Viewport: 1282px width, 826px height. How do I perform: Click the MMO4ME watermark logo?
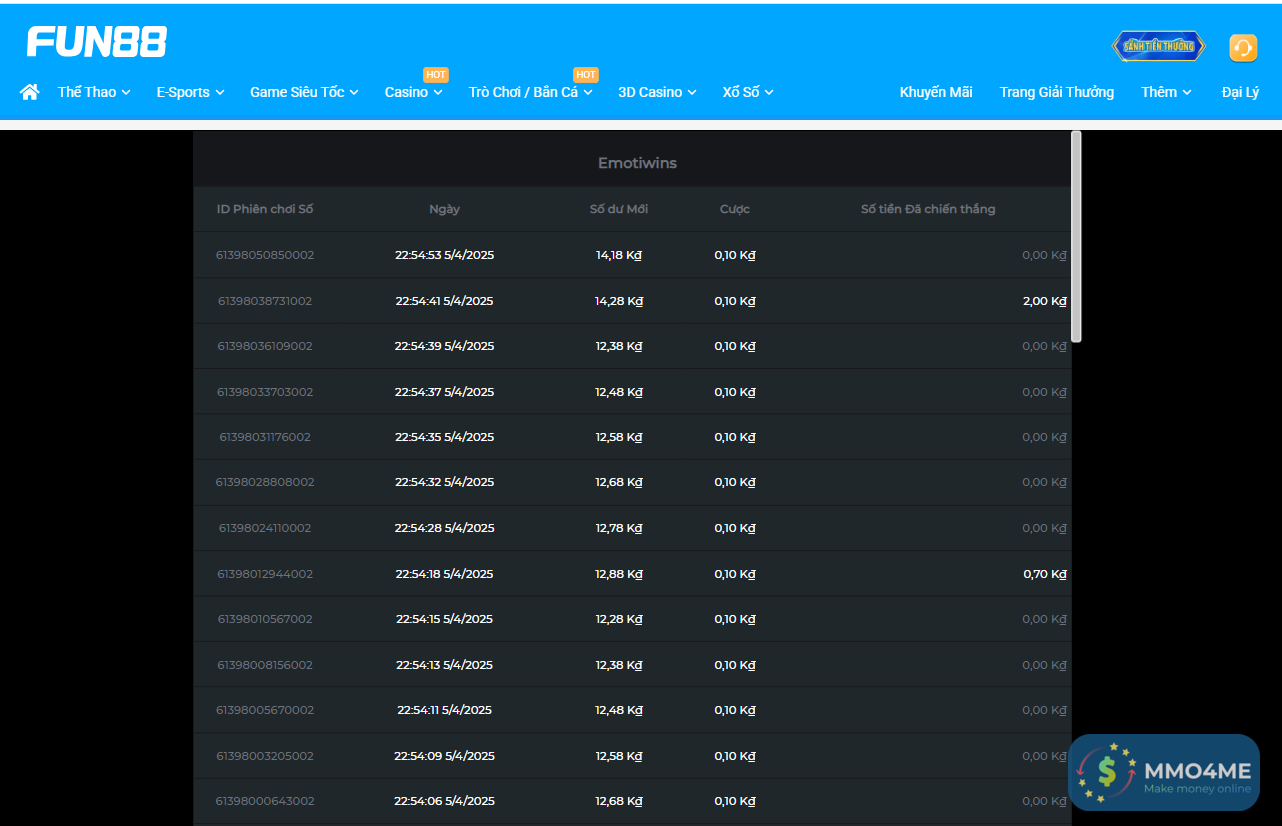1164,772
